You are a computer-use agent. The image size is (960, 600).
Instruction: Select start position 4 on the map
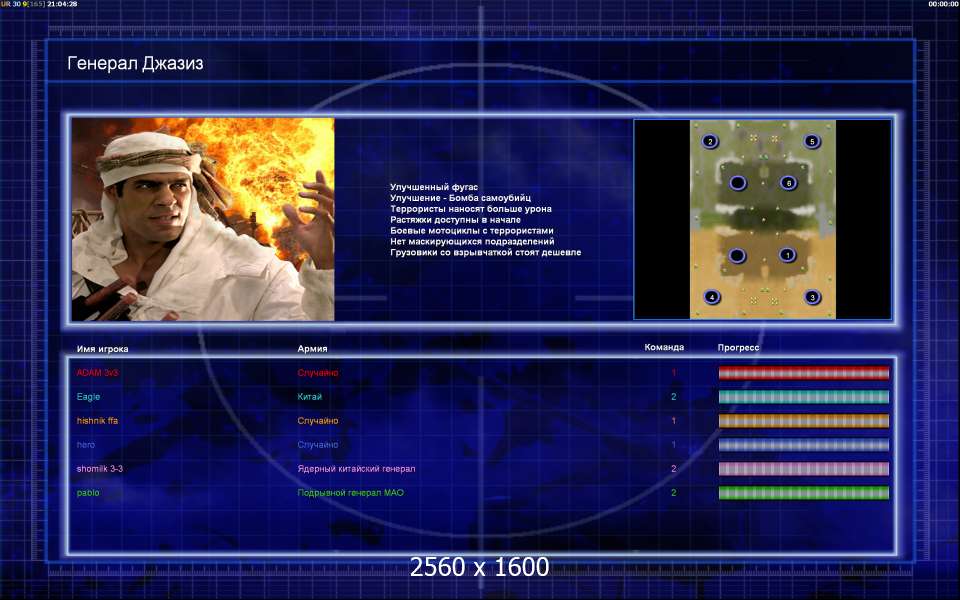(711, 297)
